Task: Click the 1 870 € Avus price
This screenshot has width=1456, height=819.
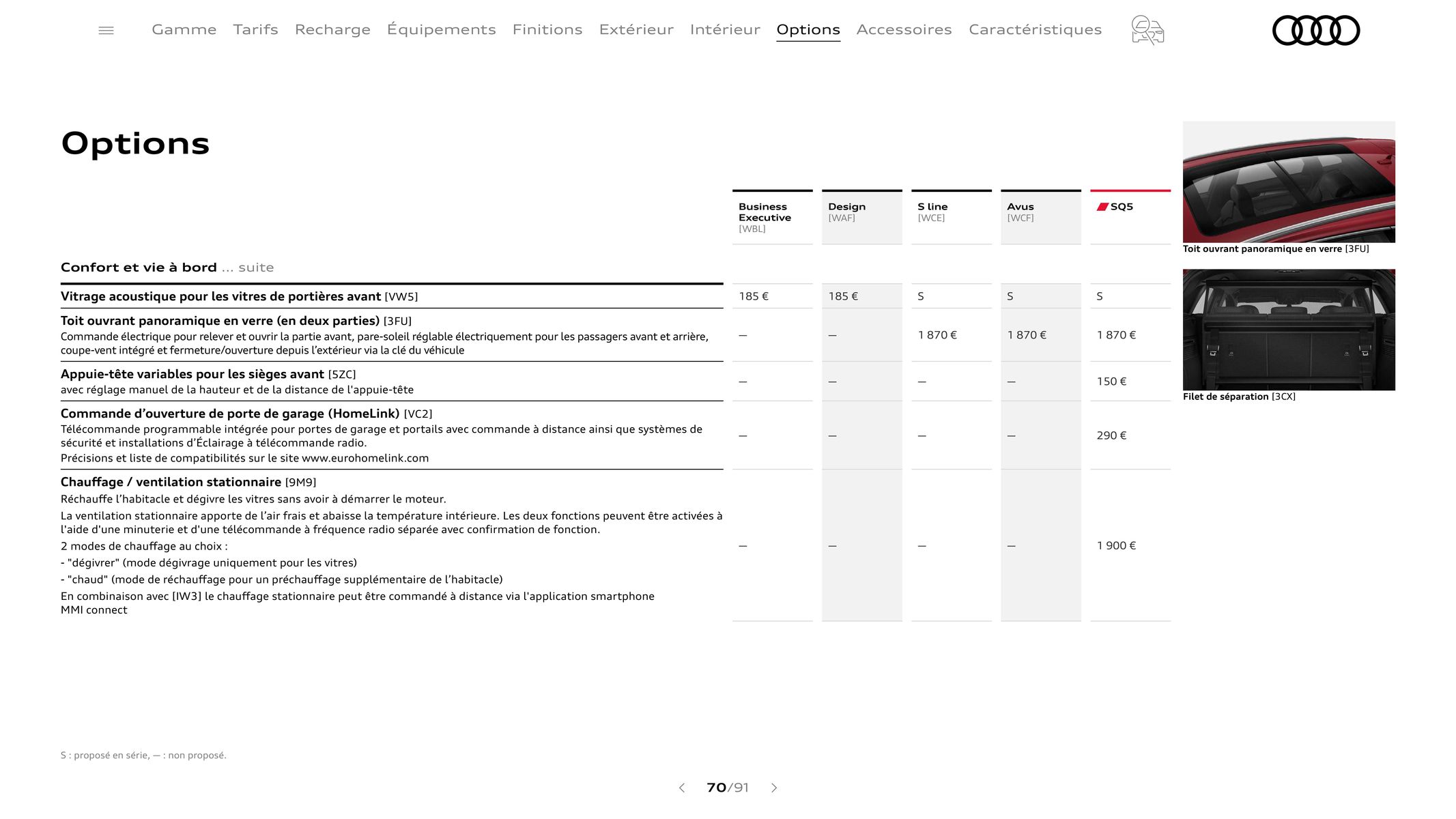Action: (x=1027, y=335)
